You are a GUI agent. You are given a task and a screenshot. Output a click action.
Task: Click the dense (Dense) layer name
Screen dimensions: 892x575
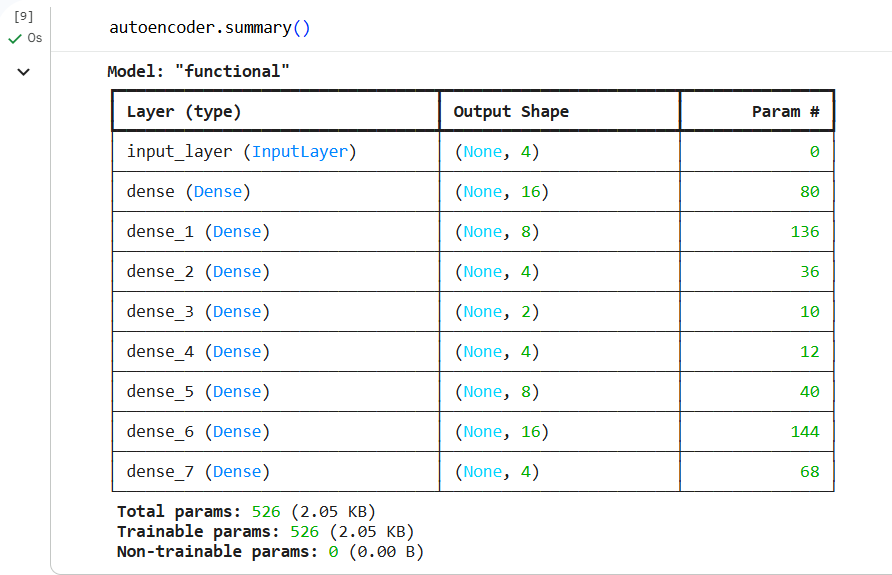(188, 191)
